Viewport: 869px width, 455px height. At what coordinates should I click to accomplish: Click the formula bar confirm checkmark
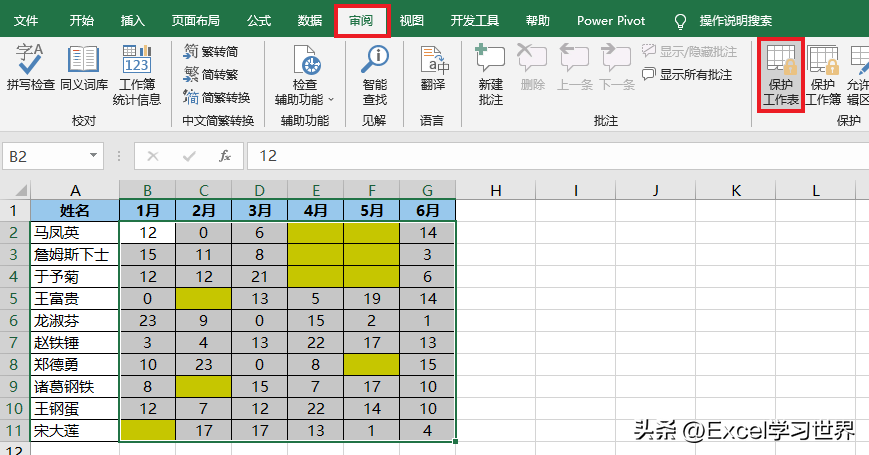[x=189, y=156]
